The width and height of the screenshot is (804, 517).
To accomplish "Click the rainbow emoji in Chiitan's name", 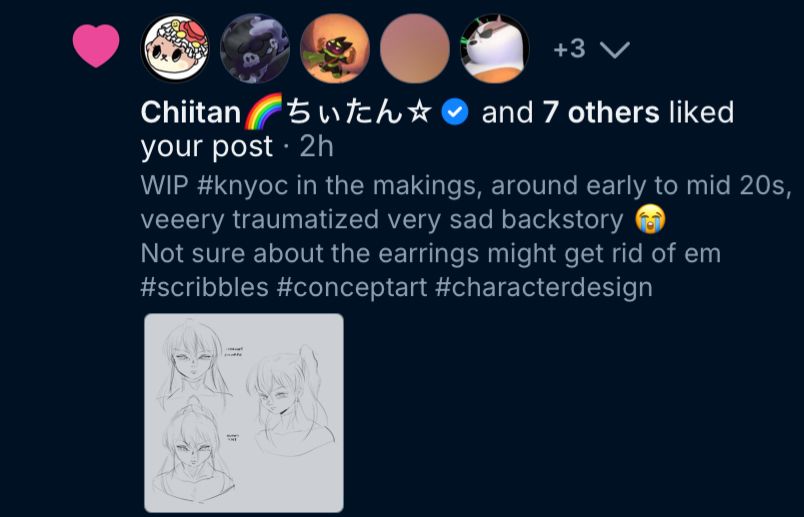I will point(264,111).
